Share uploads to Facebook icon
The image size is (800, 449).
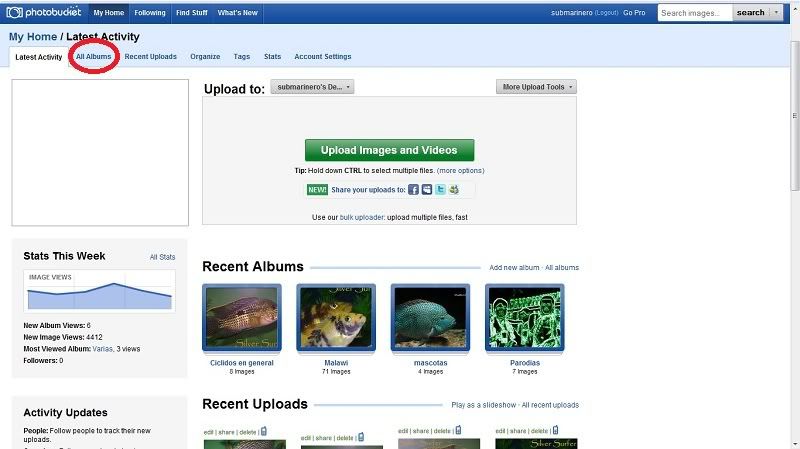[413, 190]
